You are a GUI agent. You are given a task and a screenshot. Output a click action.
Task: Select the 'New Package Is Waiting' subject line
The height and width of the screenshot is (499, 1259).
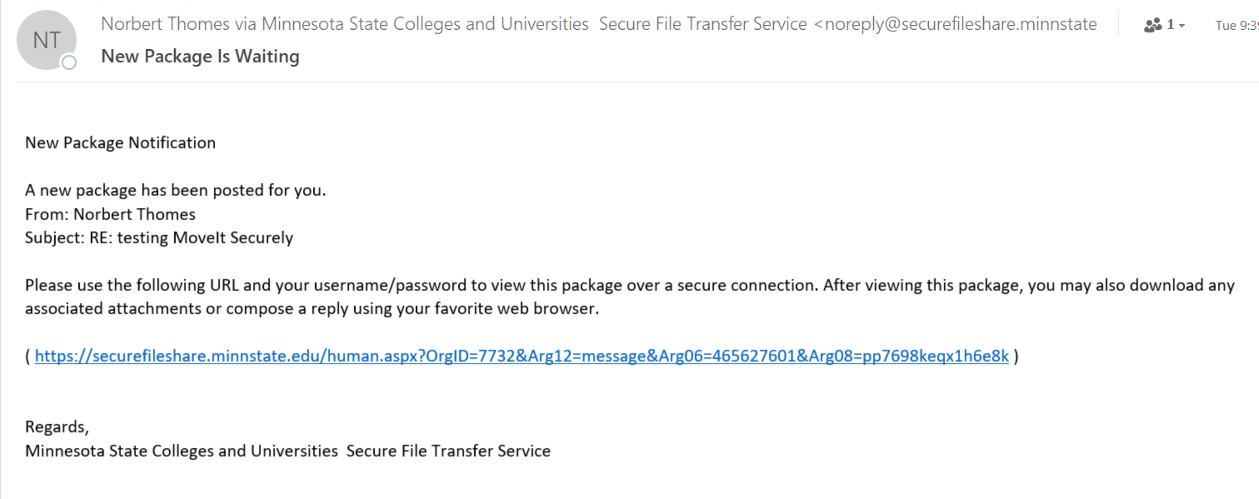pyautogui.click(x=200, y=56)
